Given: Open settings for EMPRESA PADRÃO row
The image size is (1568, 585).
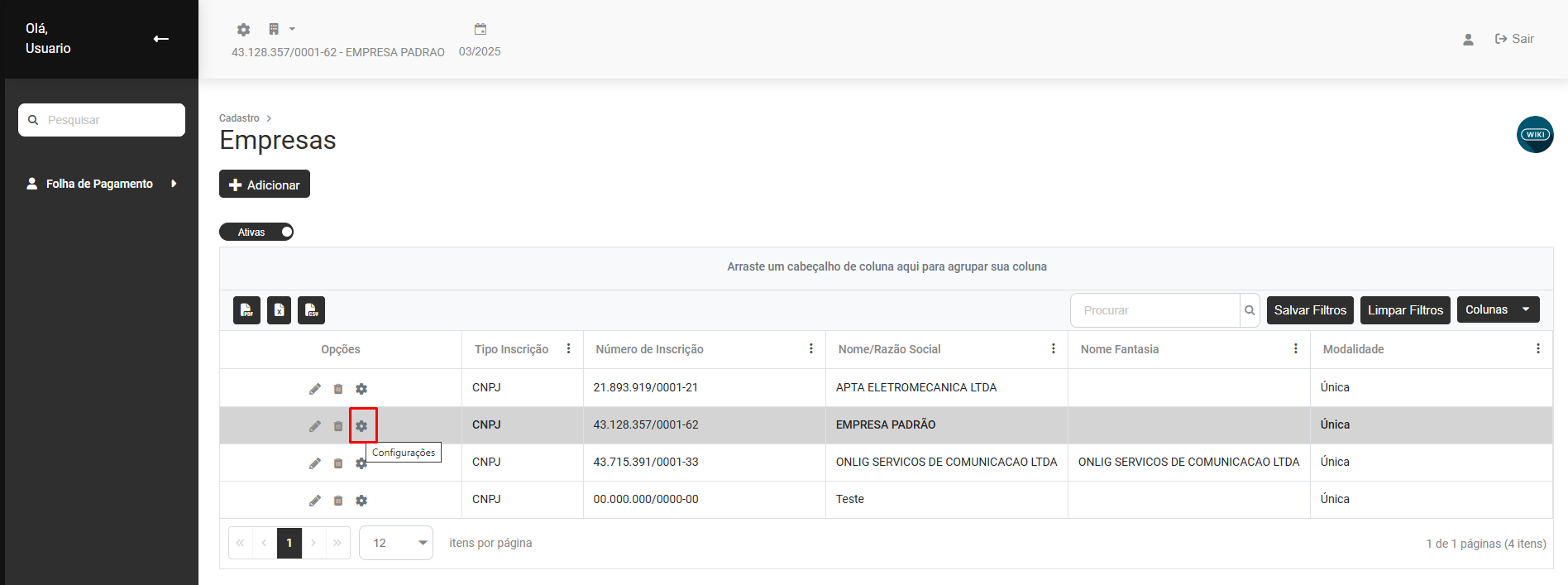Looking at the screenshot, I should coord(361,426).
